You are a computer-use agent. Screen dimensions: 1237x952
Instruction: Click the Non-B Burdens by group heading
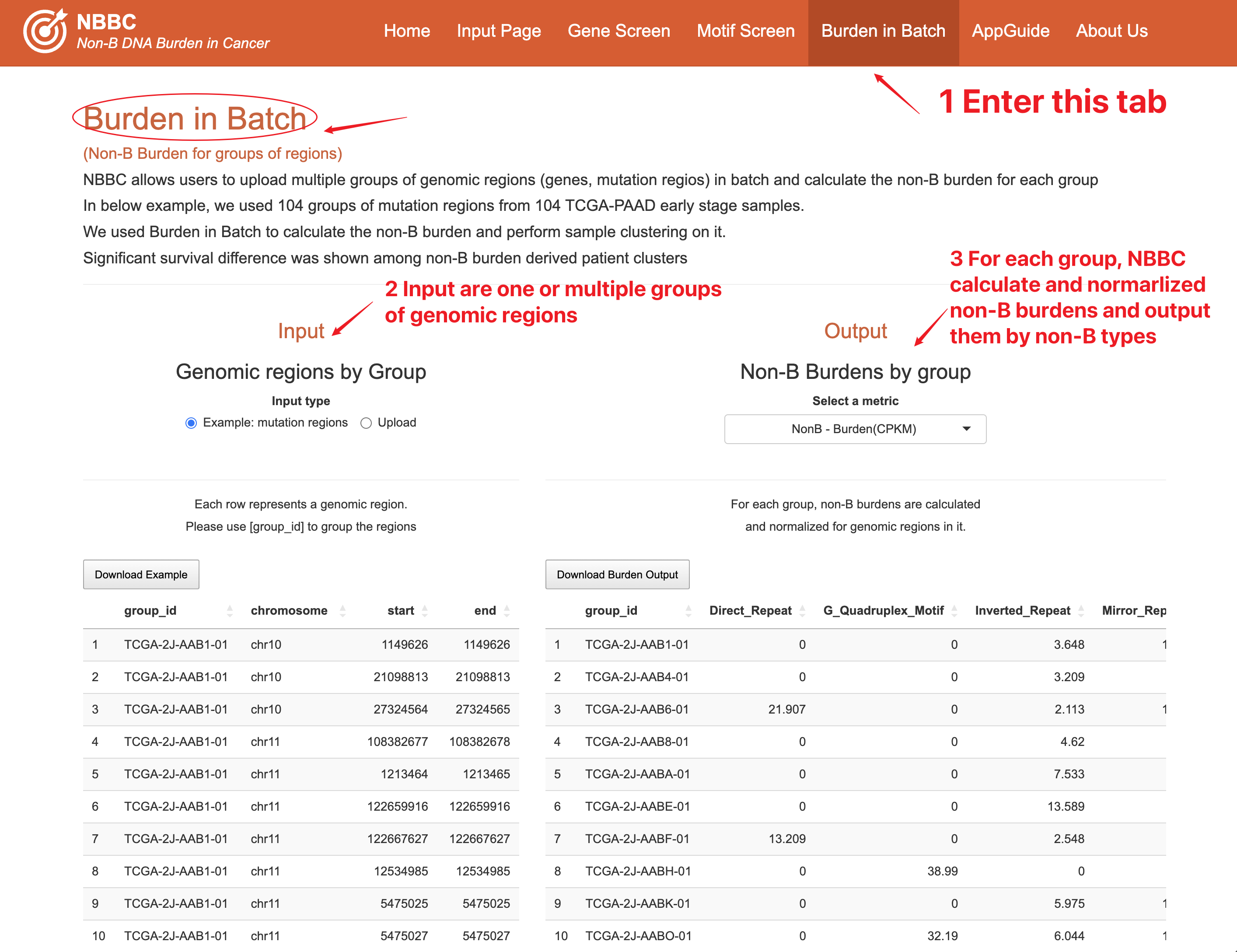(x=855, y=372)
